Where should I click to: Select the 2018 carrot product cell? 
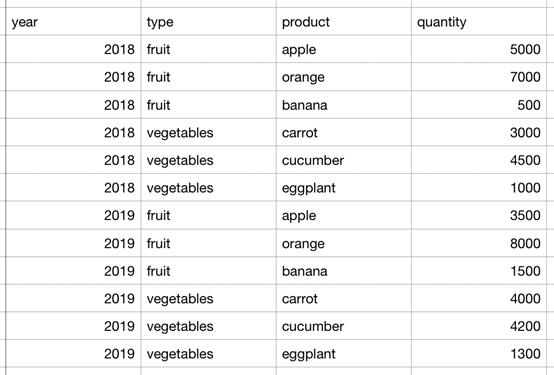coord(344,133)
